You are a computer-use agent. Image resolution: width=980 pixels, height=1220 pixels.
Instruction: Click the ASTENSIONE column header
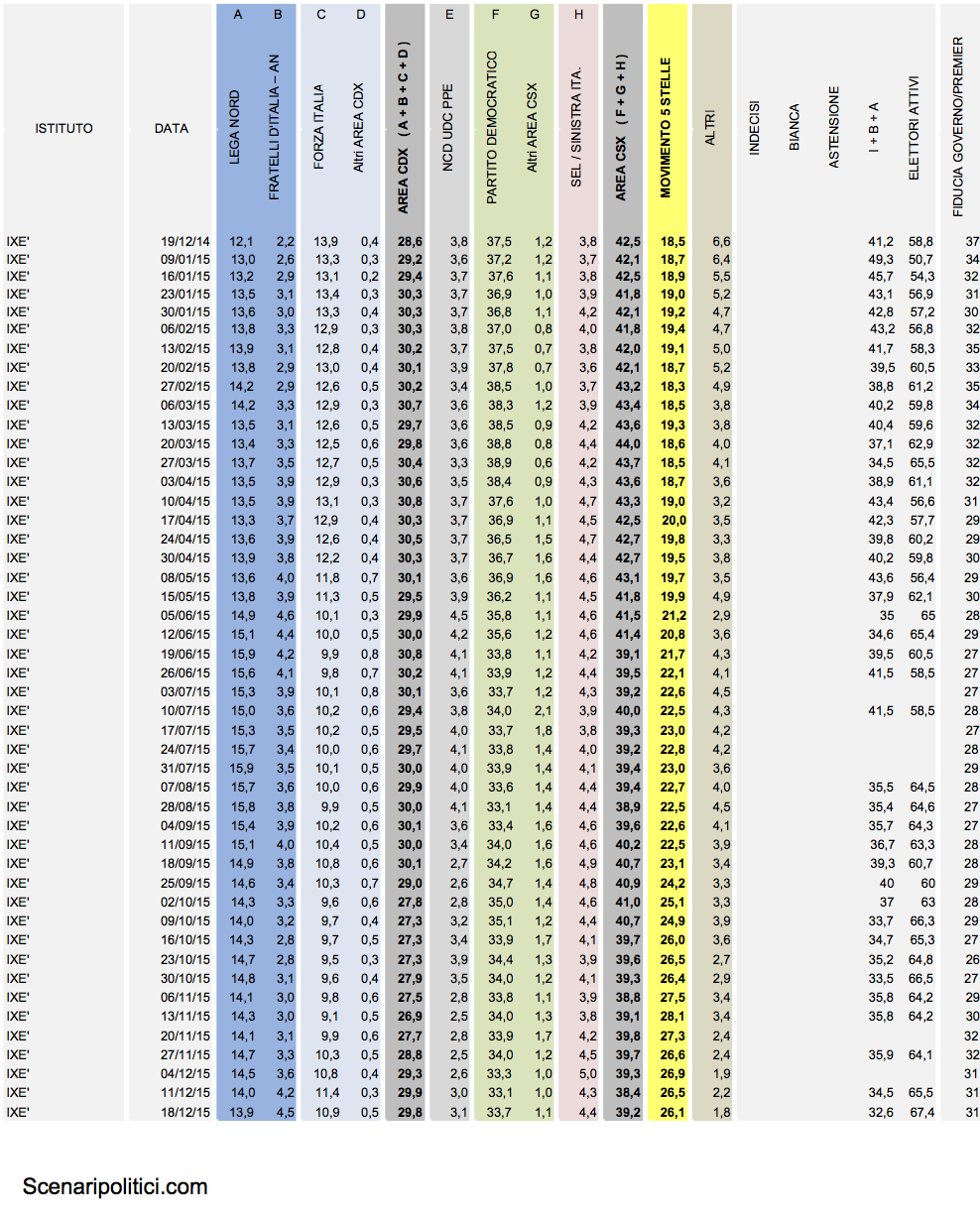(834, 128)
